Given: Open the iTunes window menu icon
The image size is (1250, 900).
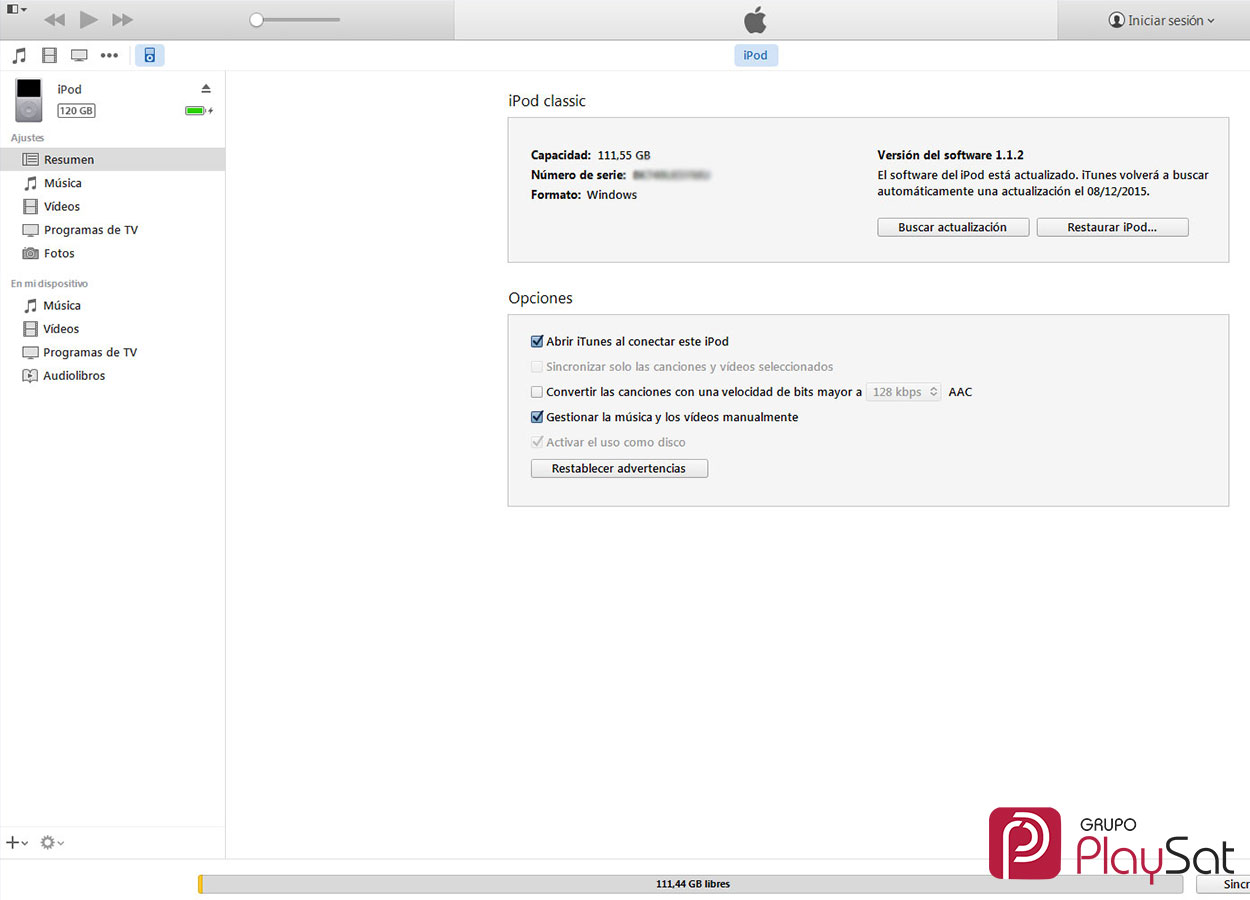Looking at the screenshot, I should click(x=16, y=9).
